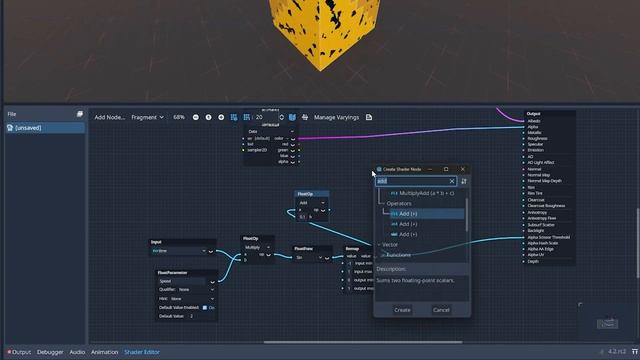Toggle preview eye on Add FloatOp node

[323, 210]
